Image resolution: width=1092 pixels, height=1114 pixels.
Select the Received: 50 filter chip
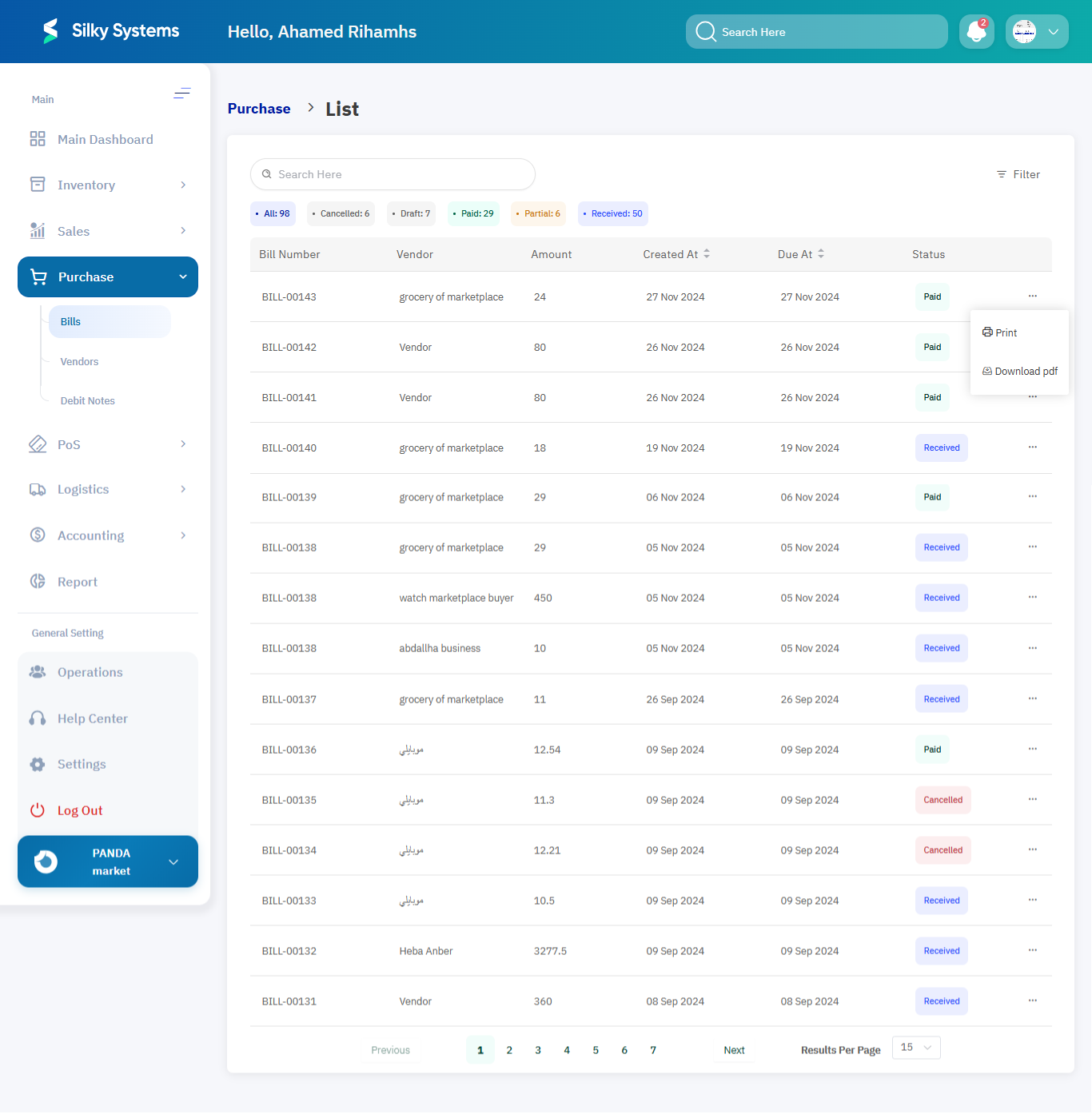(x=612, y=214)
